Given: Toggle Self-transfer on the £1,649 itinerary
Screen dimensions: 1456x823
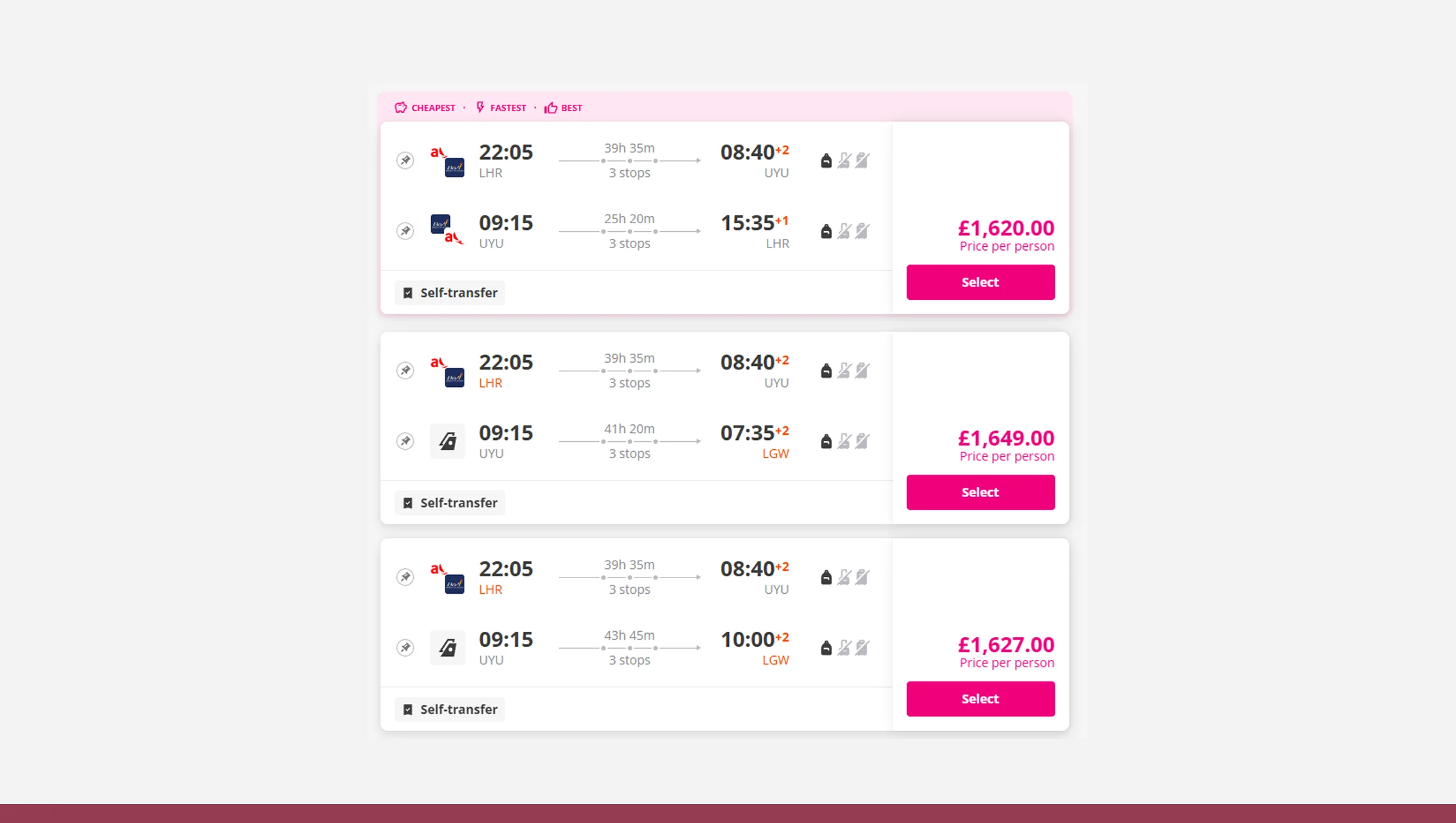Looking at the screenshot, I should 408,502.
